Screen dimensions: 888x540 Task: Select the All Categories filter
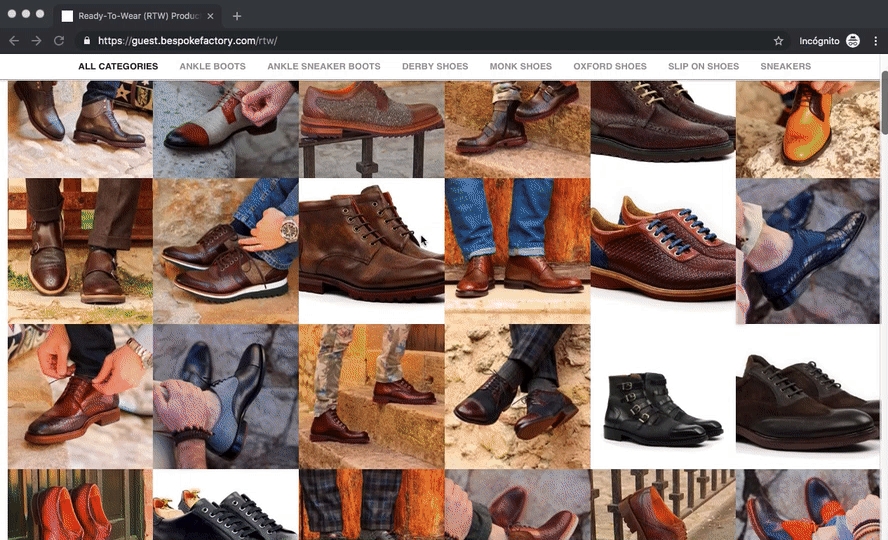click(118, 67)
